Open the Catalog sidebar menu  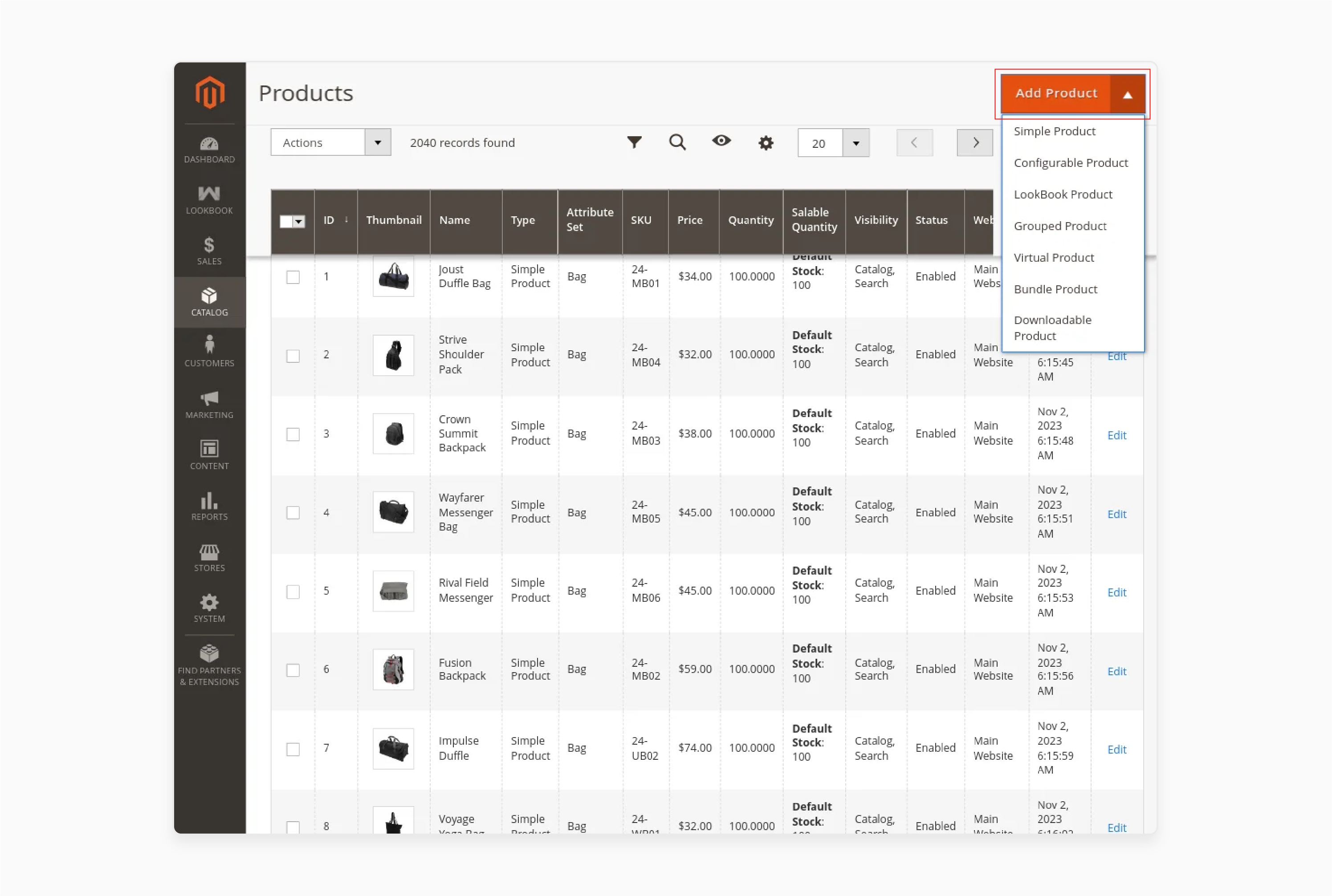click(209, 302)
